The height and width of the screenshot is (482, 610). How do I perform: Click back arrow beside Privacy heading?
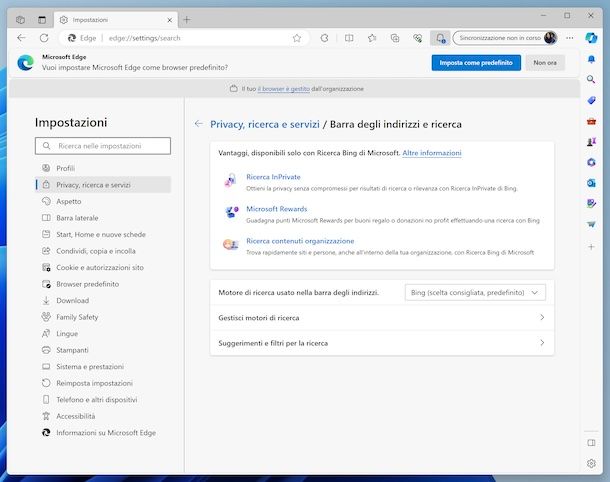coord(199,124)
